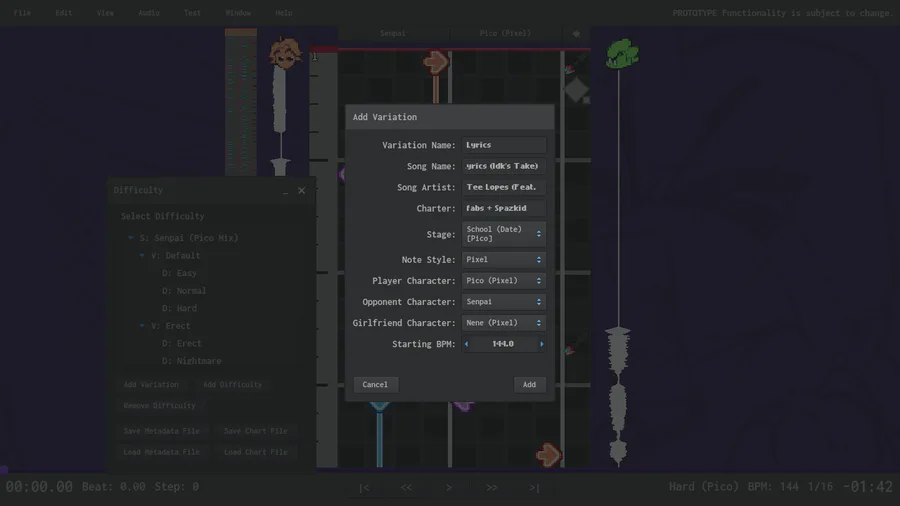Click the green Pico player icon
Screen dimensions: 900x506
click(x=622, y=54)
